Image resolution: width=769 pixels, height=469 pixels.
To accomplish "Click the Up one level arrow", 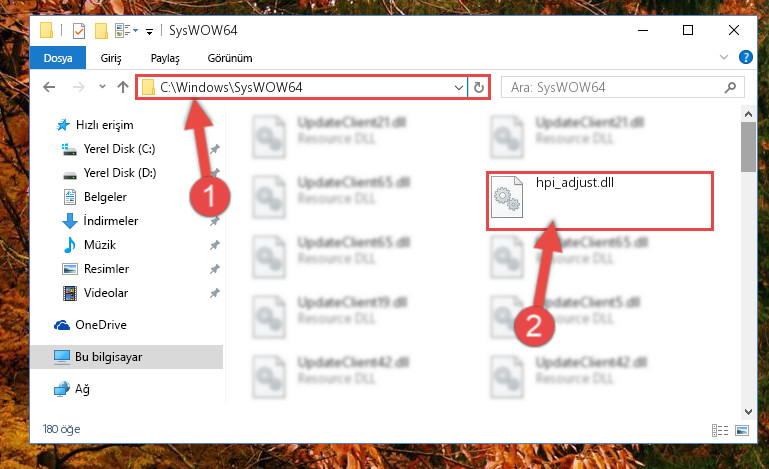I will pos(123,87).
